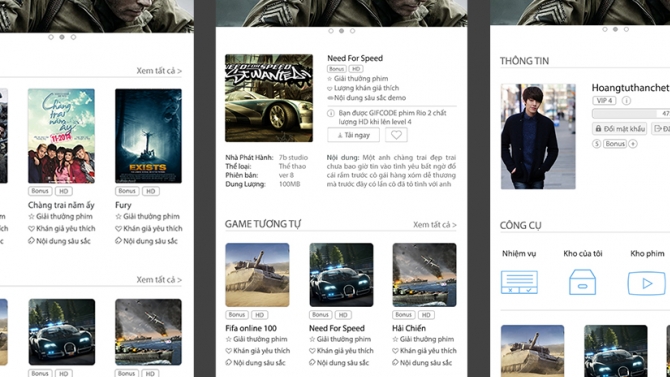Open the naval battle thumbnail on the left screen
The height and width of the screenshot is (377, 670).
pyautogui.click(x=148, y=332)
